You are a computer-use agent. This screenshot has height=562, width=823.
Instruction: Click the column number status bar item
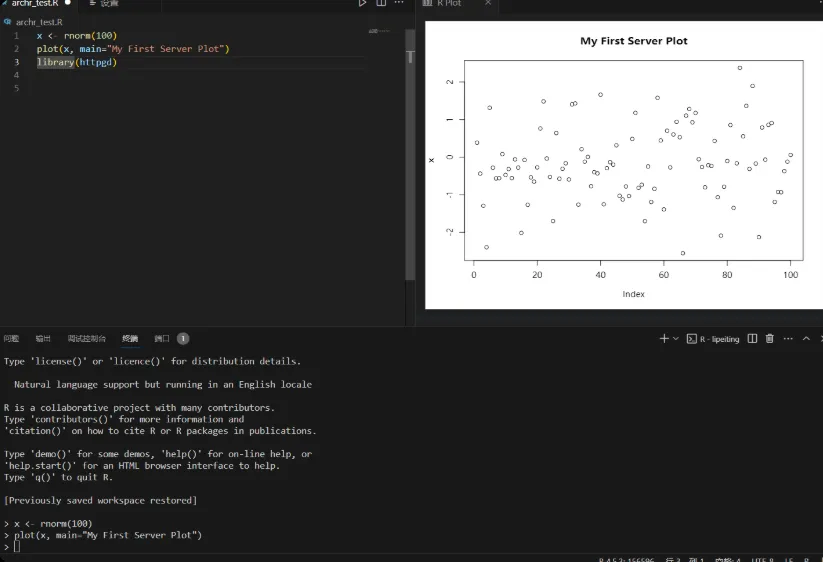(x=697, y=560)
